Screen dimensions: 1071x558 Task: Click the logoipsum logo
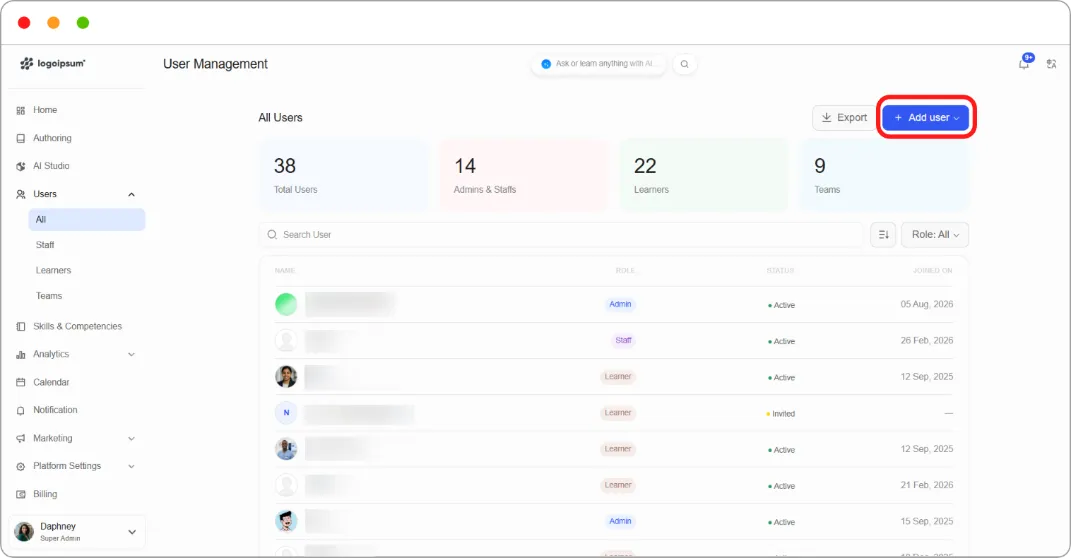click(53, 64)
